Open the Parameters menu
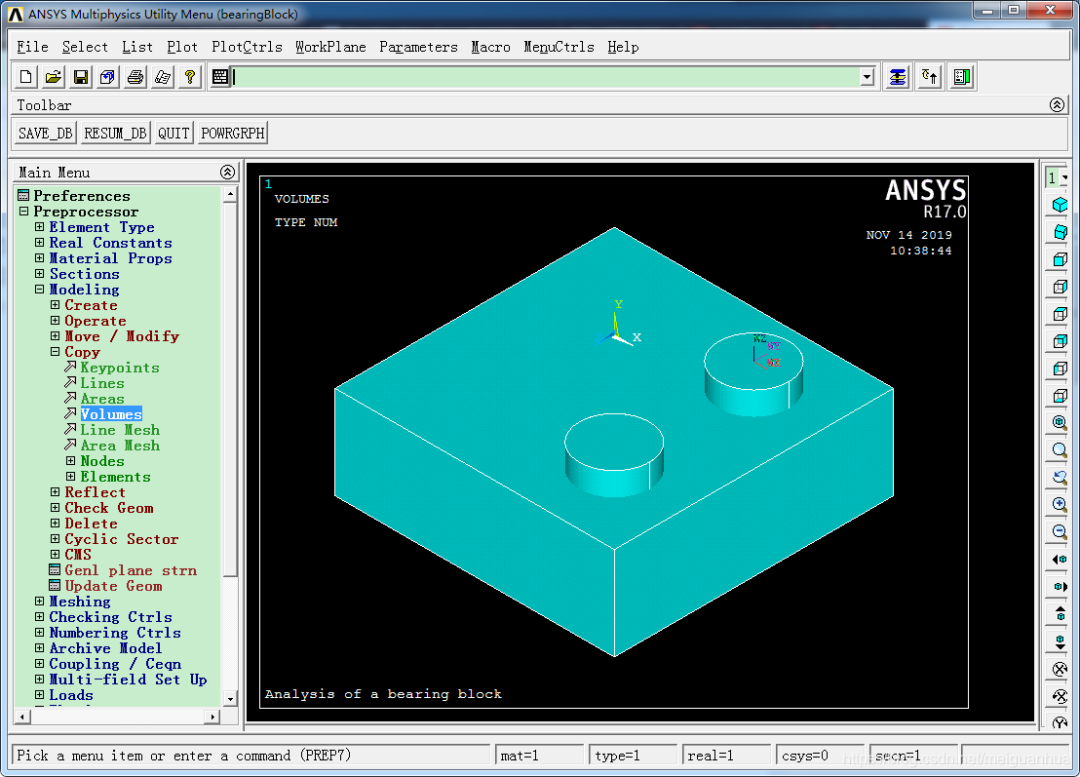 [418, 47]
